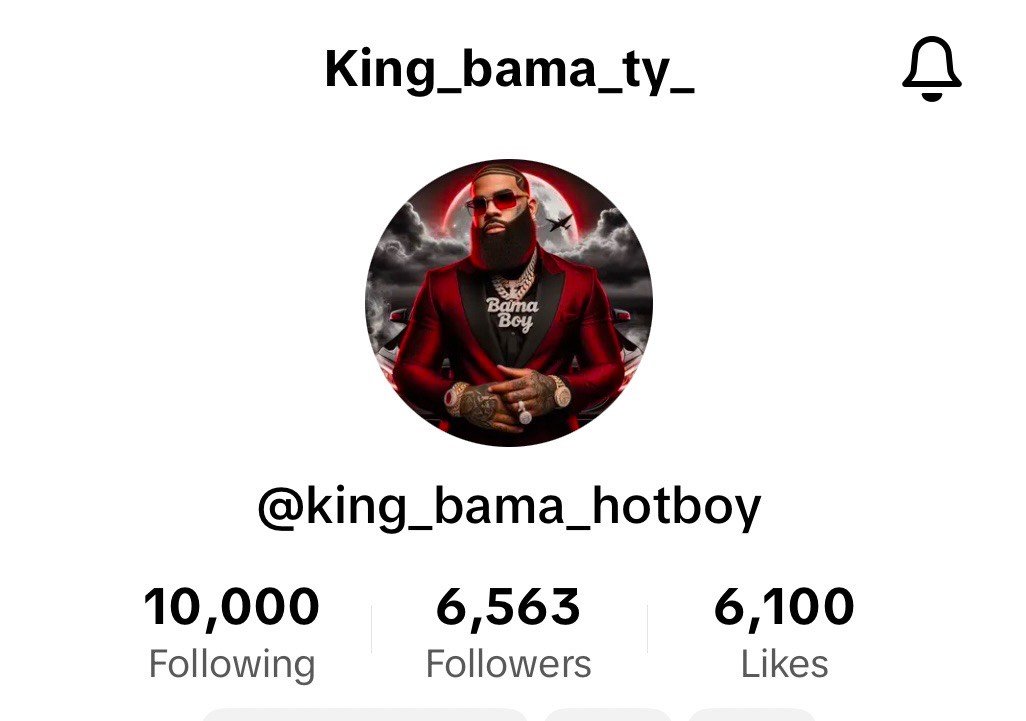Screen dimensions: 1026x721
Task: Open the 6,100 likes count
Action: [x=784, y=607]
